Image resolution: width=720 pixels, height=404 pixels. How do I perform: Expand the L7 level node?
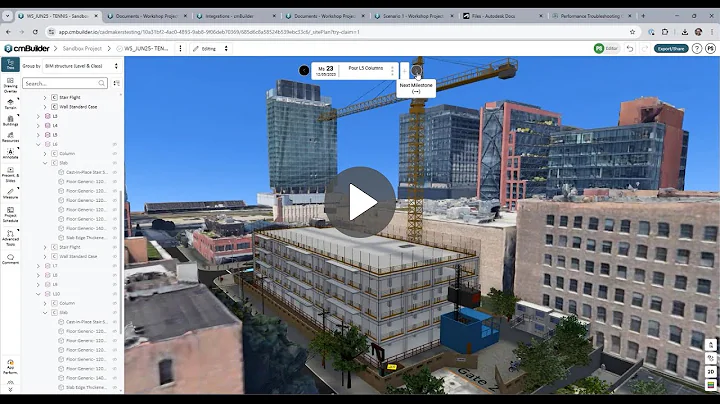coord(38,266)
